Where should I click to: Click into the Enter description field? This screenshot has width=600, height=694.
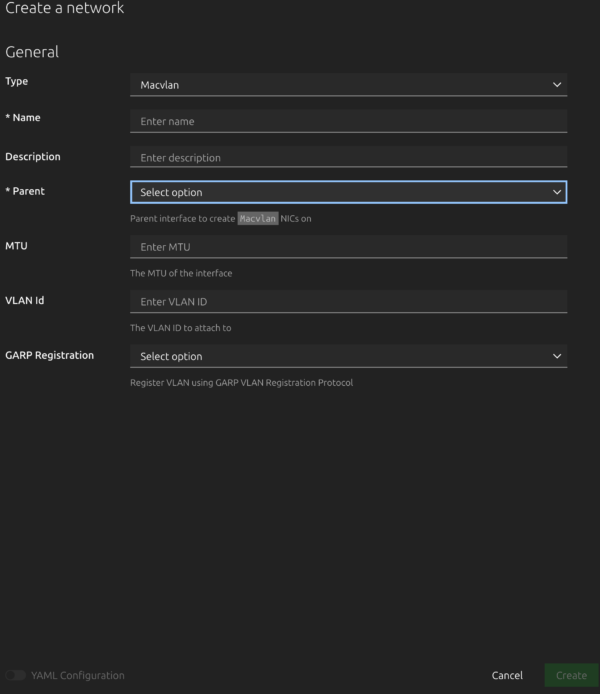point(348,157)
